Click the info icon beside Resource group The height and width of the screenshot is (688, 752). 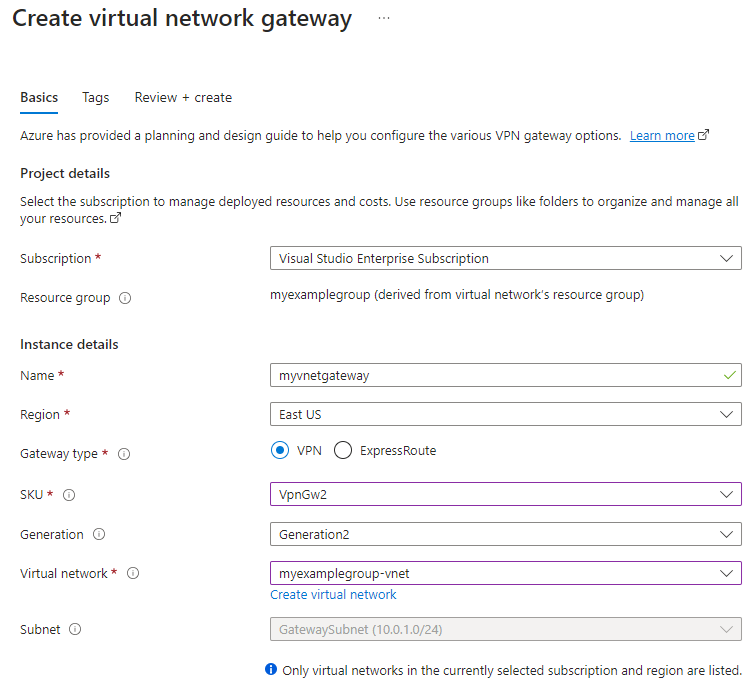(124, 298)
